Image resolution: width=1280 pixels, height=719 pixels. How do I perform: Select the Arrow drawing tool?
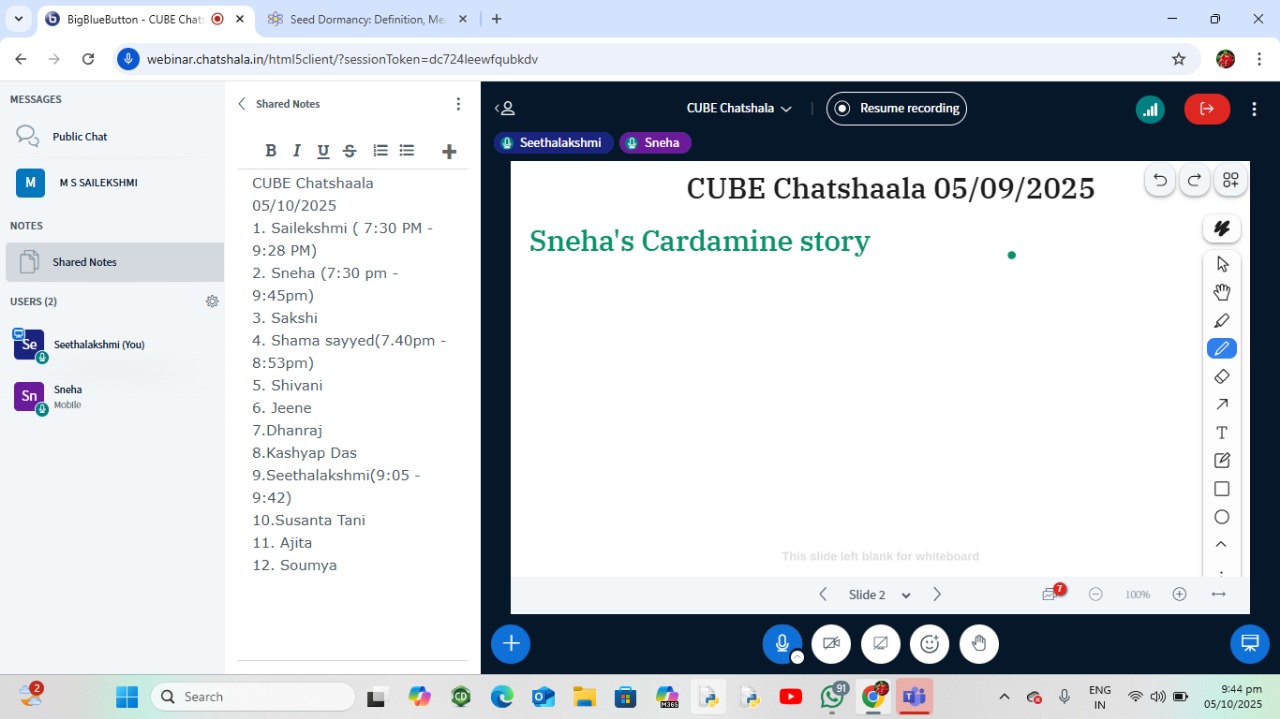click(x=1221, y=405)
